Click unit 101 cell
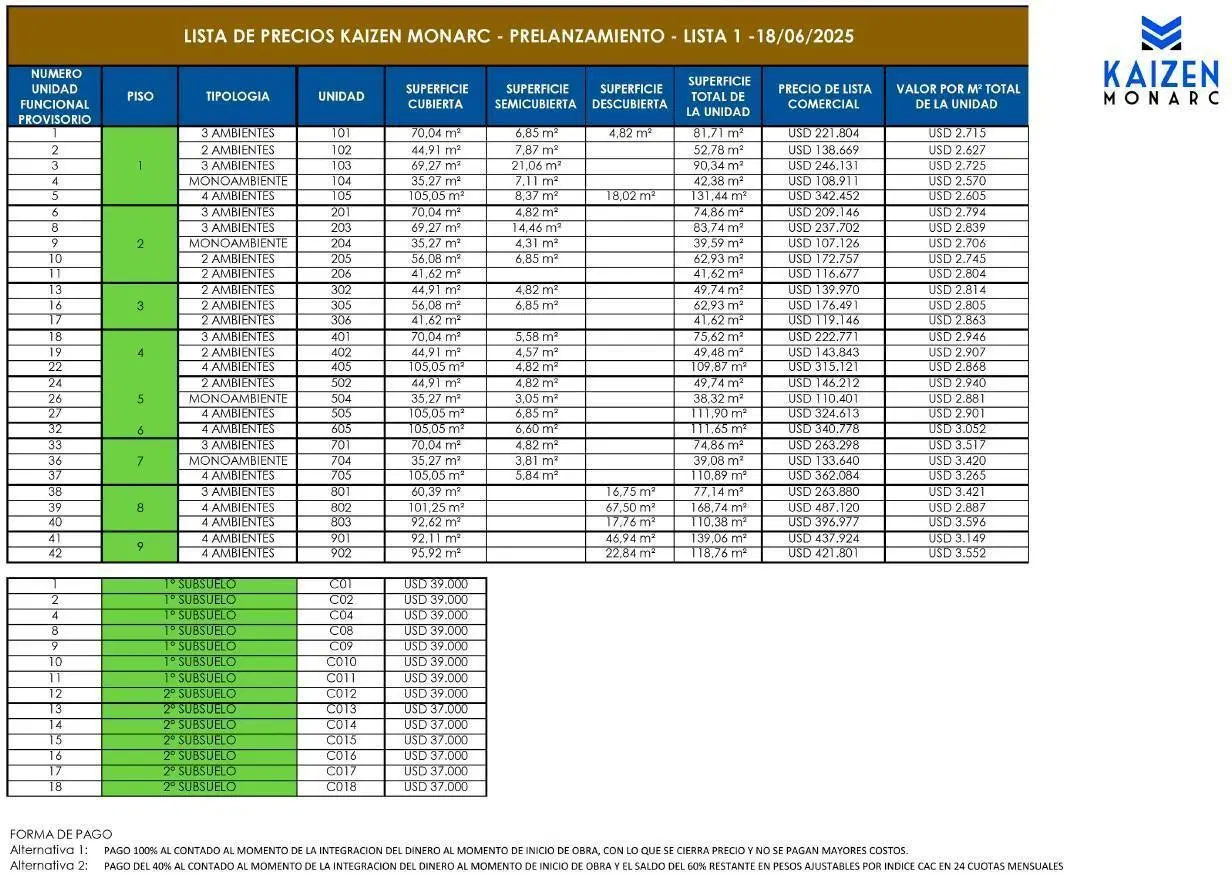1232x881 pixels. click(341, 134)
